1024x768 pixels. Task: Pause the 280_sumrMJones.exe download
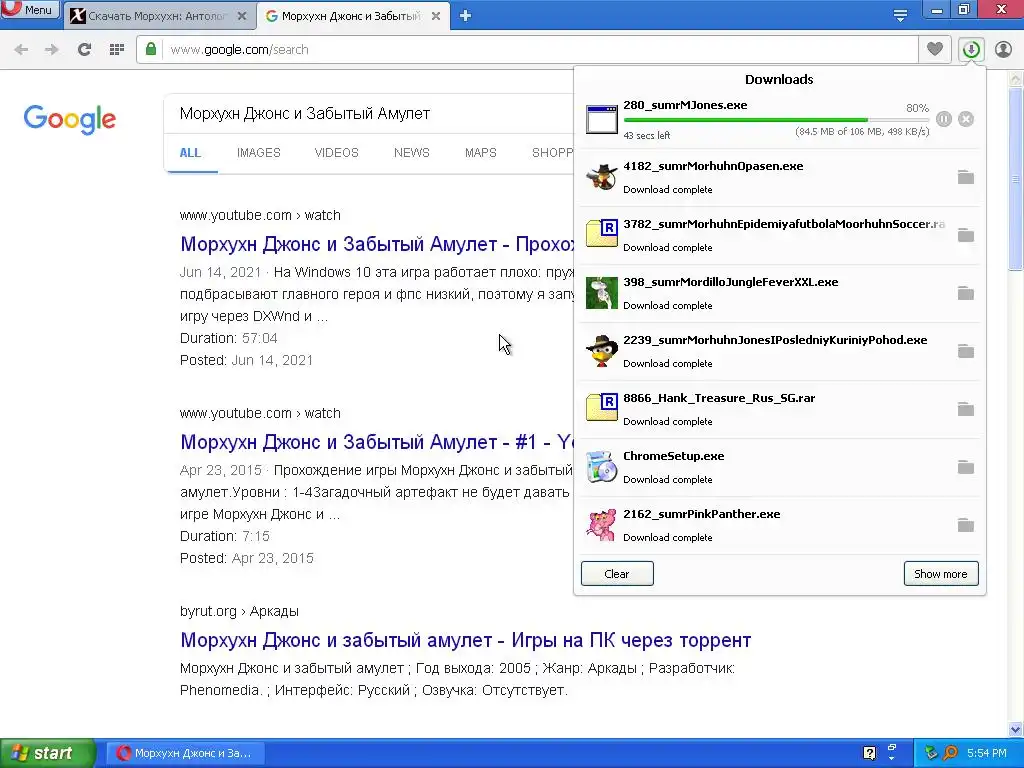944,119
